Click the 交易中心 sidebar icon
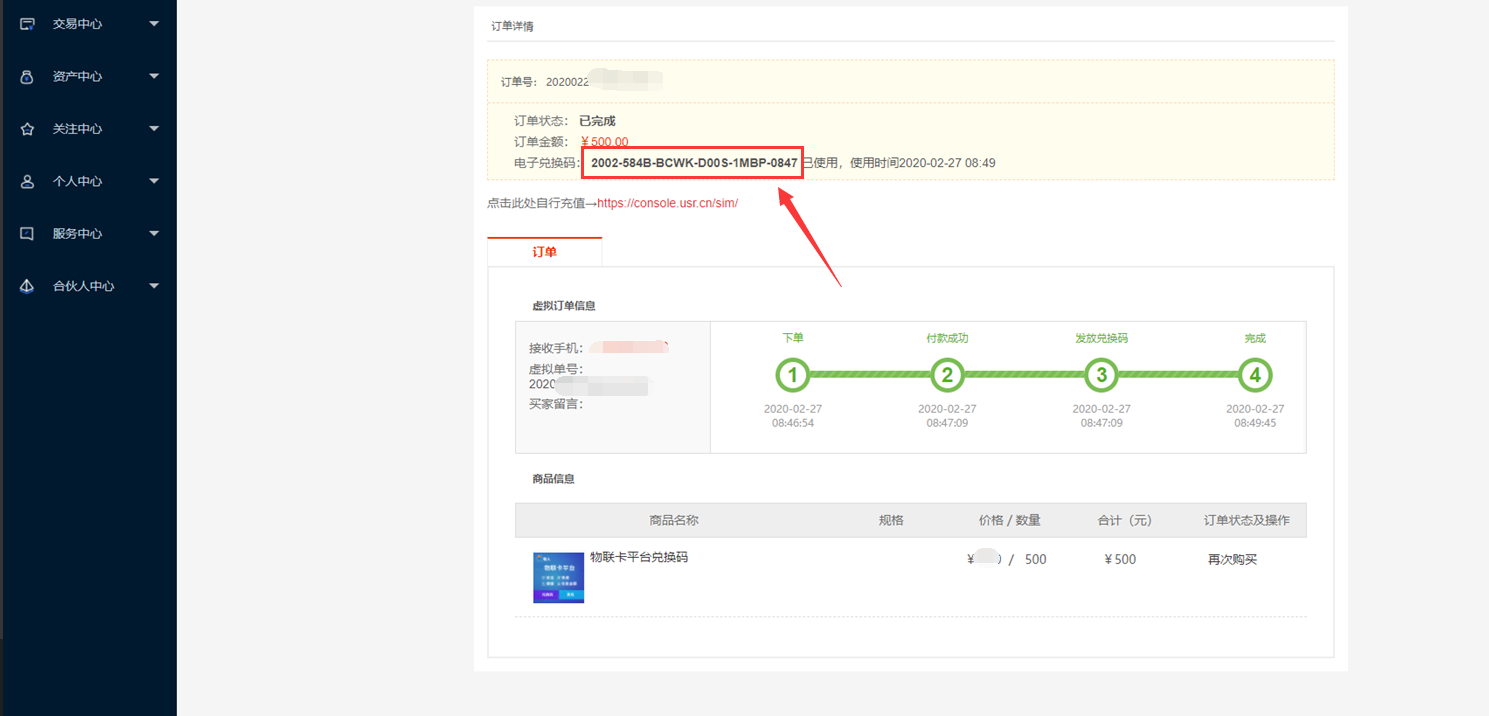 click(x=28, y=24)
